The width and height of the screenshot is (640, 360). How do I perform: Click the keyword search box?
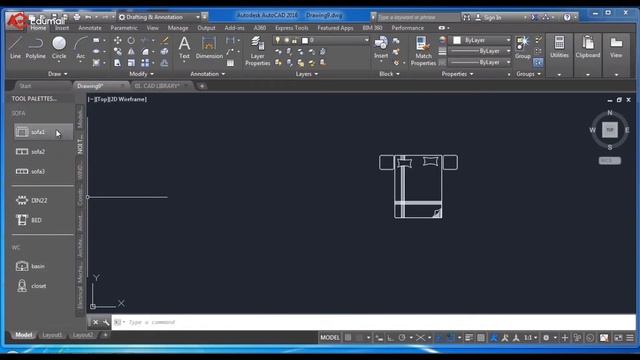(418, 18)
